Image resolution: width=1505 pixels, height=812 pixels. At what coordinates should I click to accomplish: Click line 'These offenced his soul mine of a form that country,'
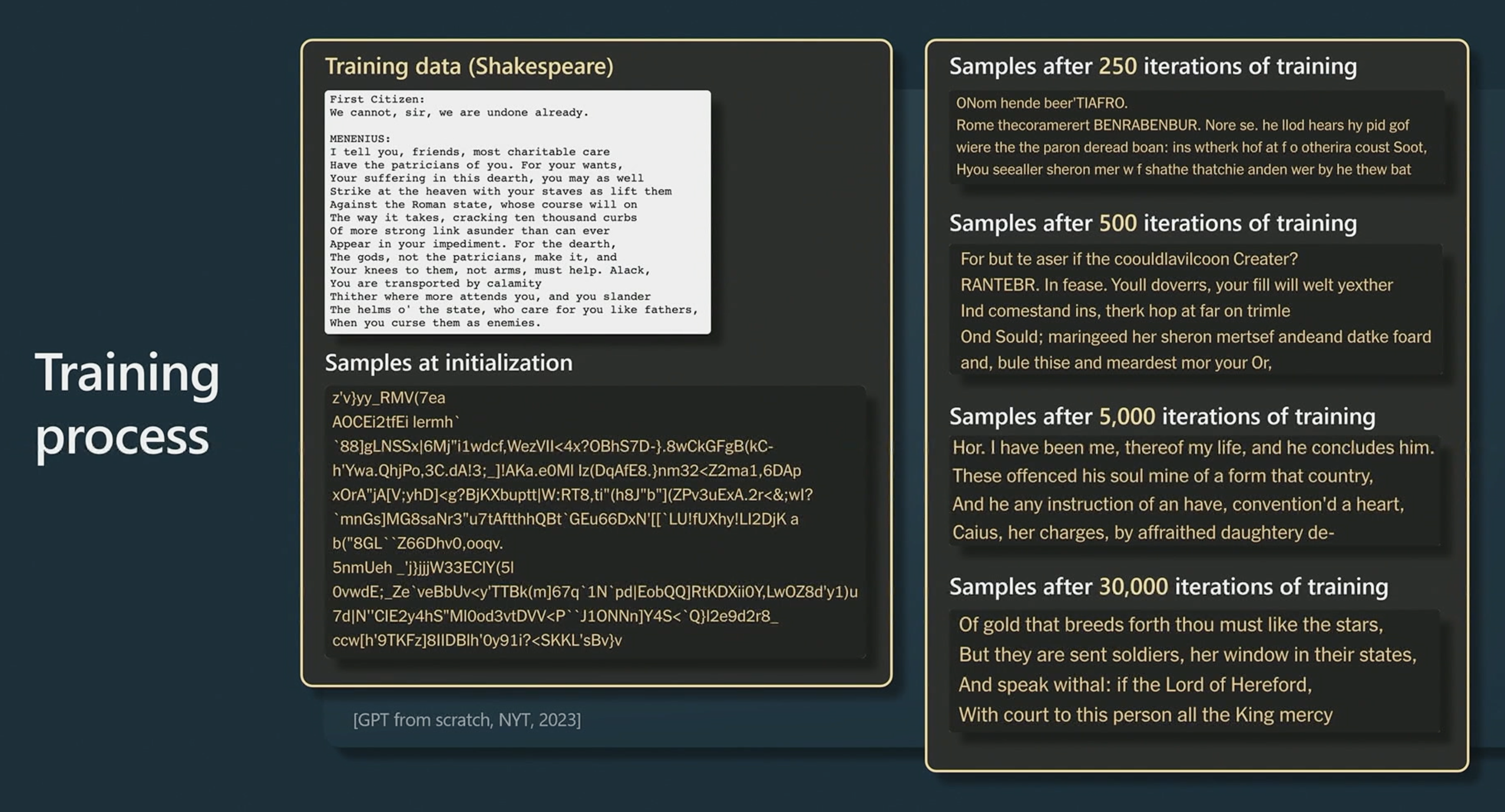click(x=1163, y=476)
